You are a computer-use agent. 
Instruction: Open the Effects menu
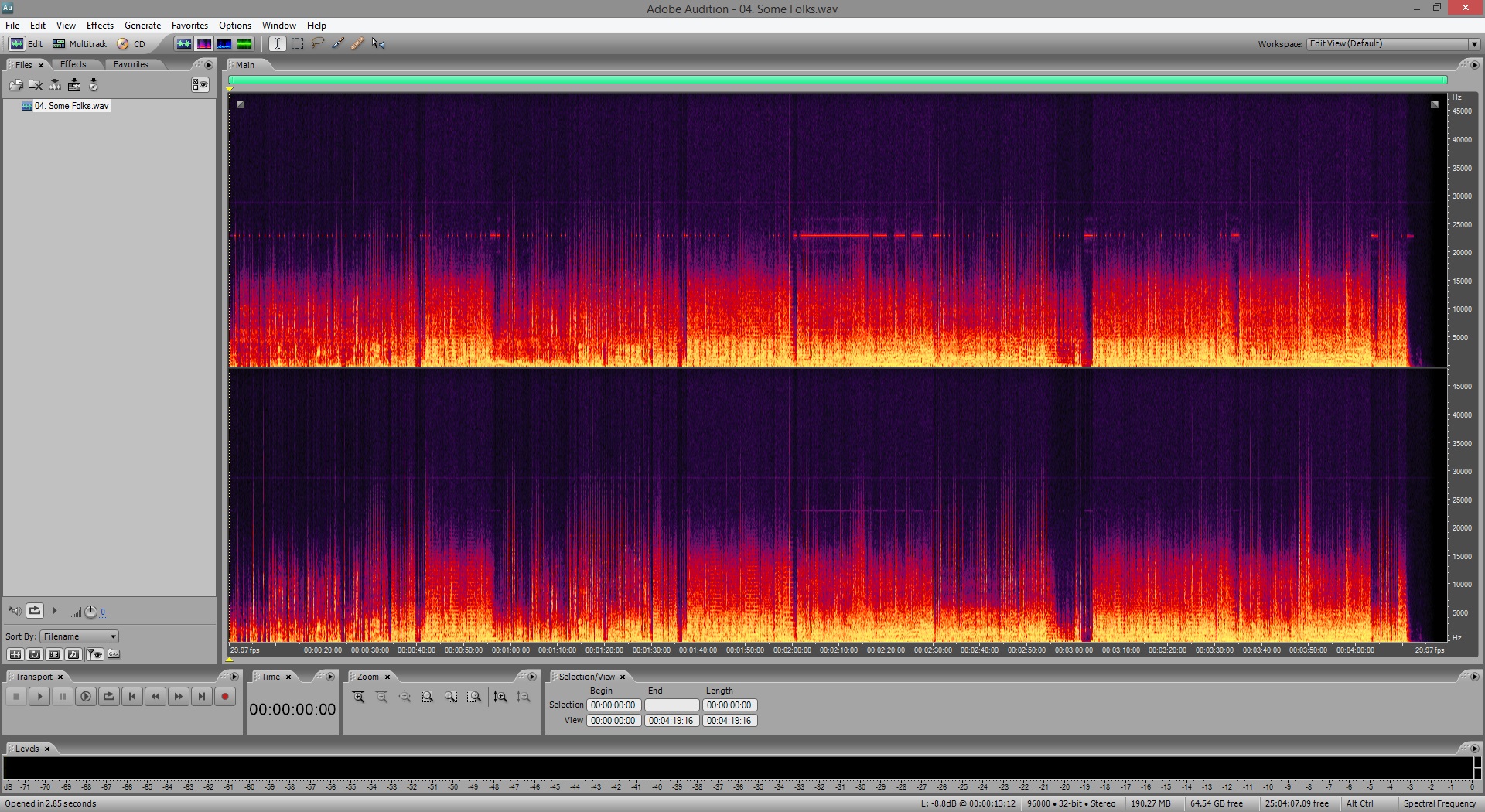[x=100, y=26]
